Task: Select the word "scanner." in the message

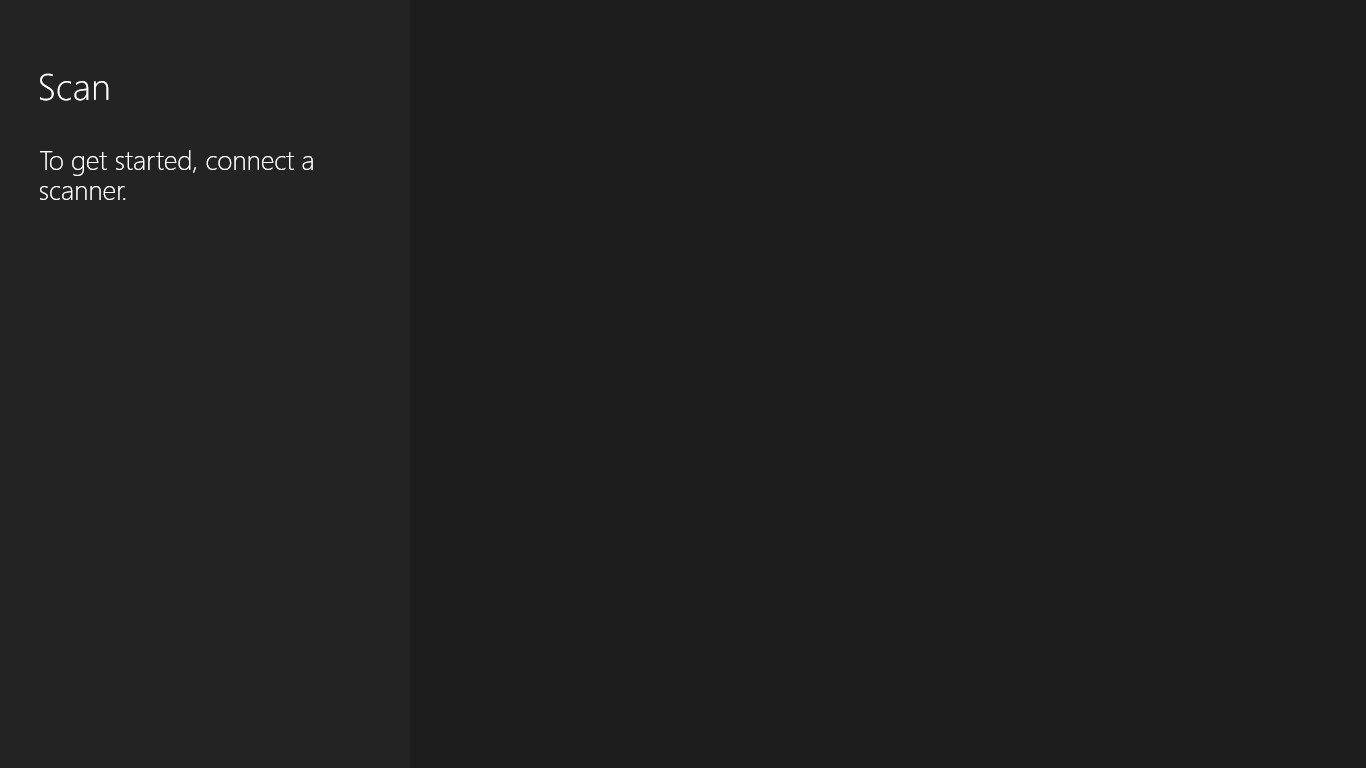Action: point(83,191)
